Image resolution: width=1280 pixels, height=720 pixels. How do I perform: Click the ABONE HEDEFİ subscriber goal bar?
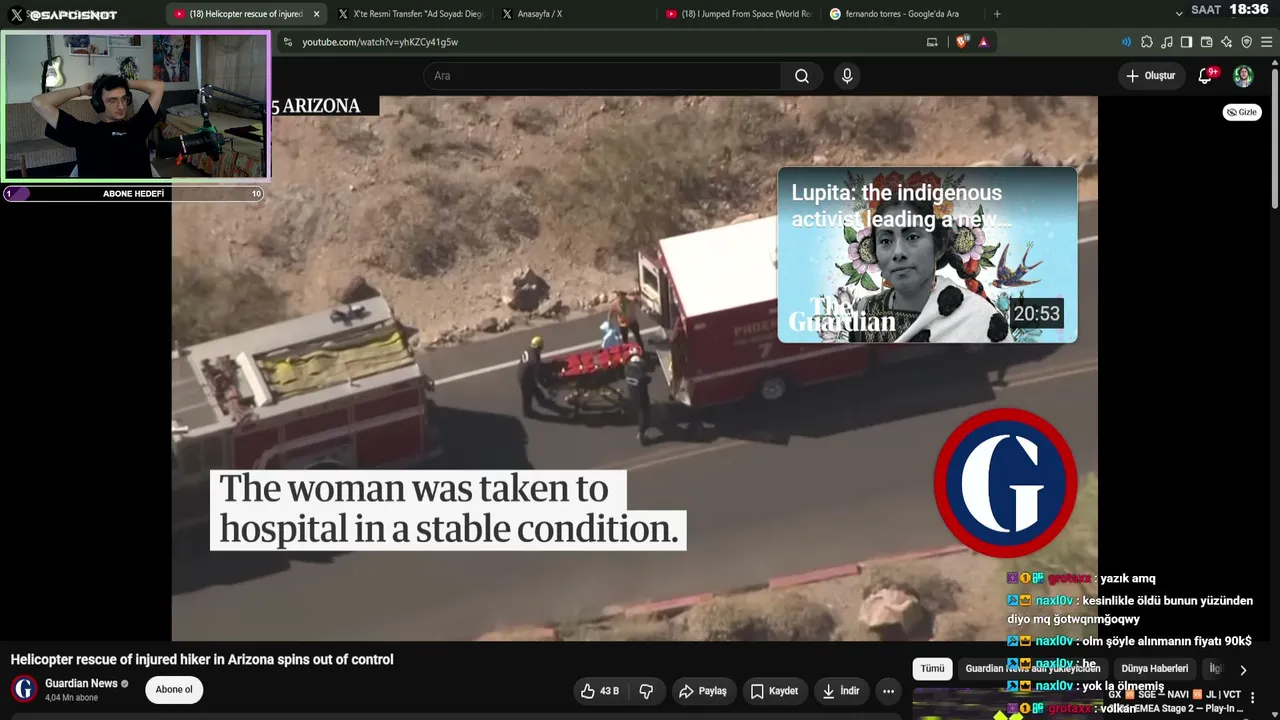133,194
